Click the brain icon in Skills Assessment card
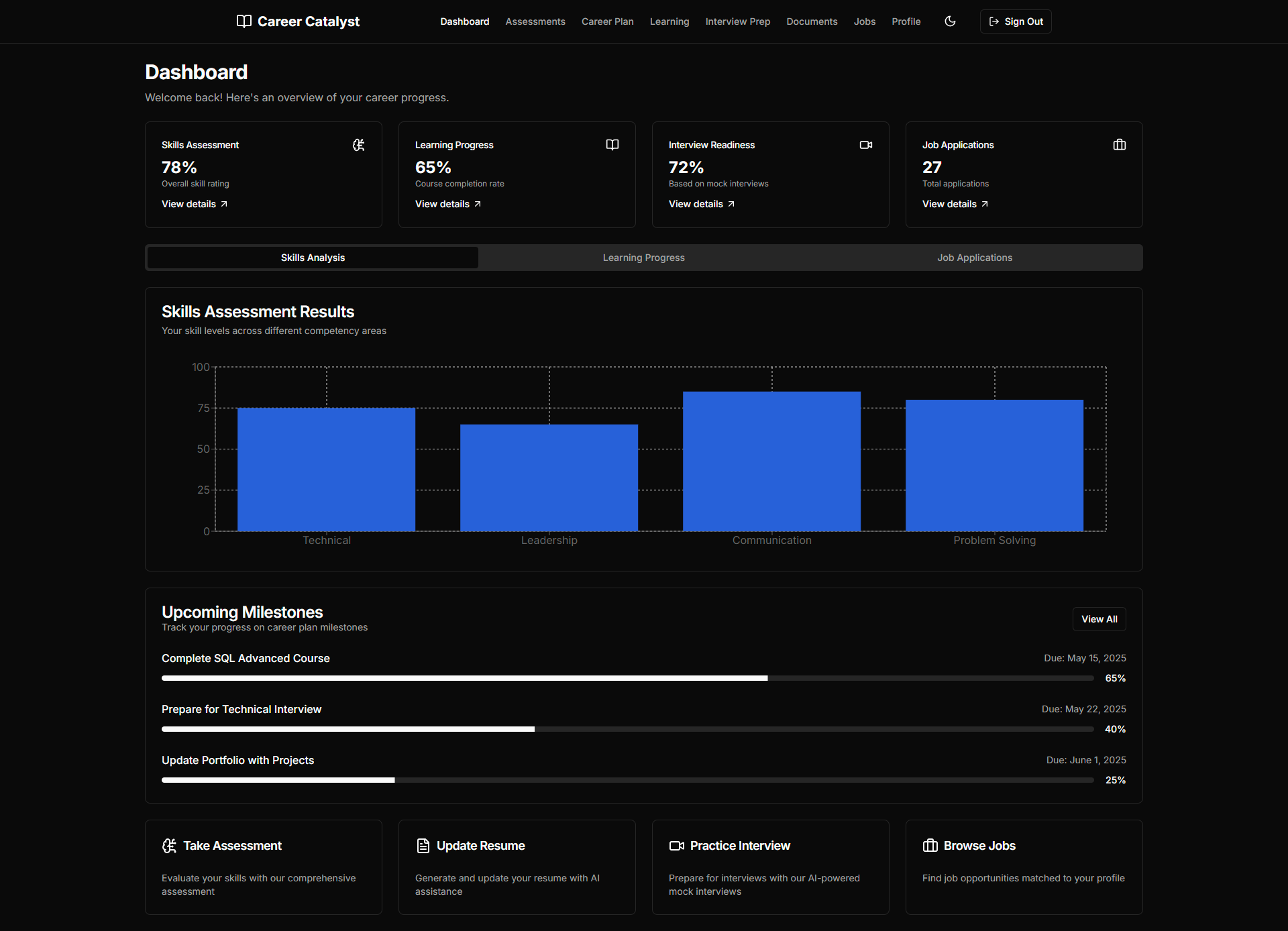Screen dimensions: 1288x931 pos(359,145)
